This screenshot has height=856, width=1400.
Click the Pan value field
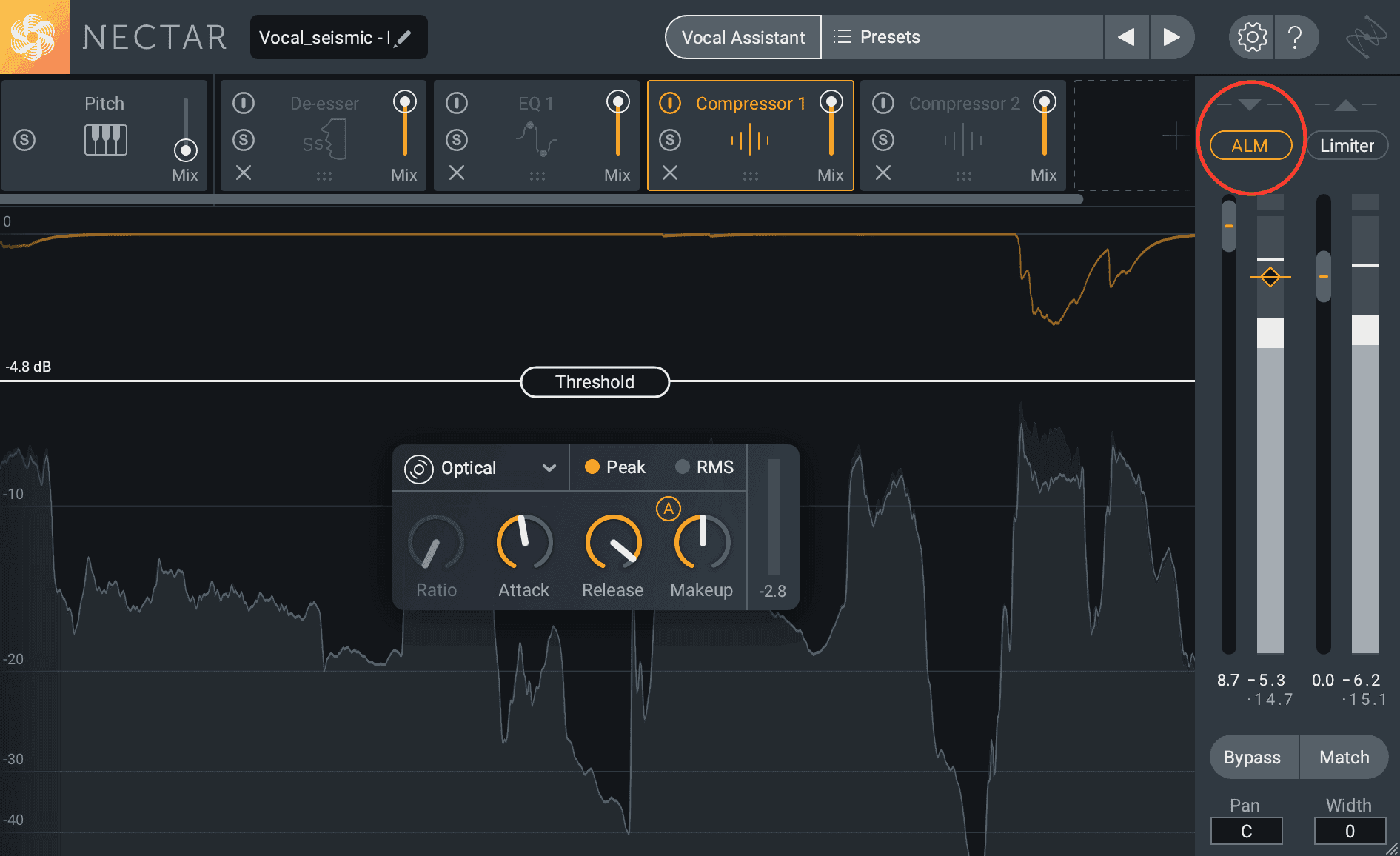pos(1247,831)
